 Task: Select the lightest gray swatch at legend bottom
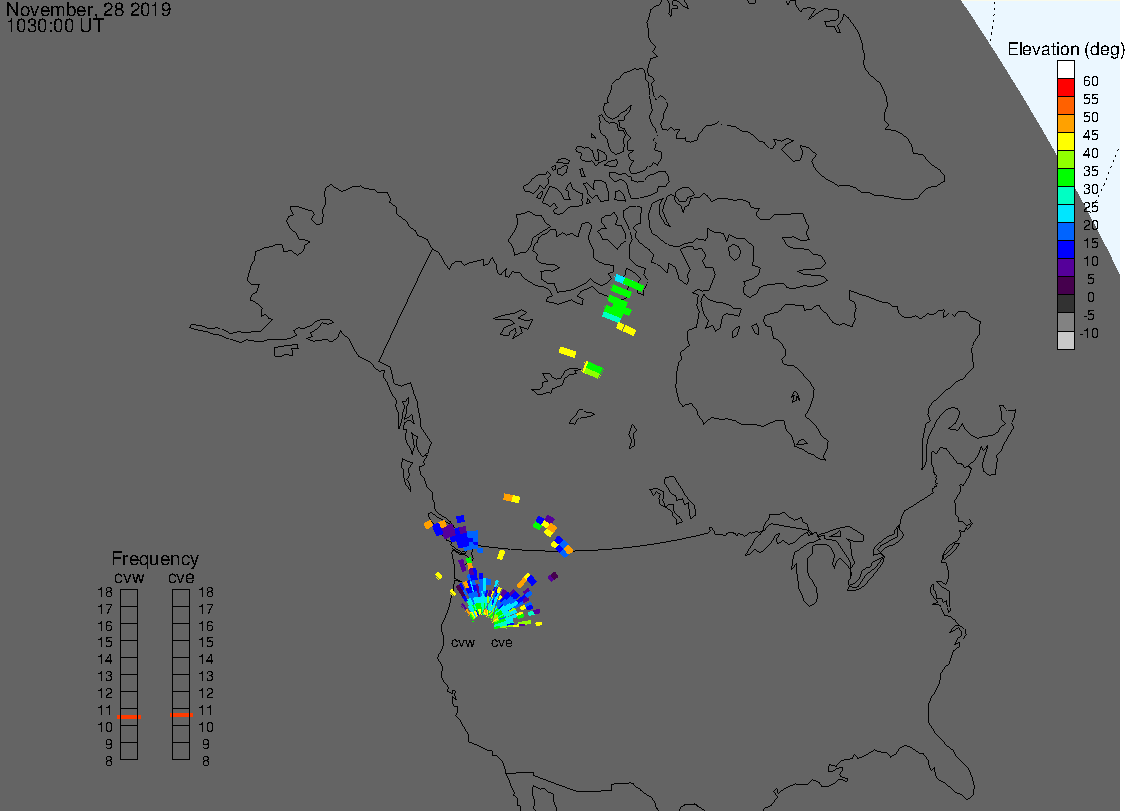point(1065,339)
